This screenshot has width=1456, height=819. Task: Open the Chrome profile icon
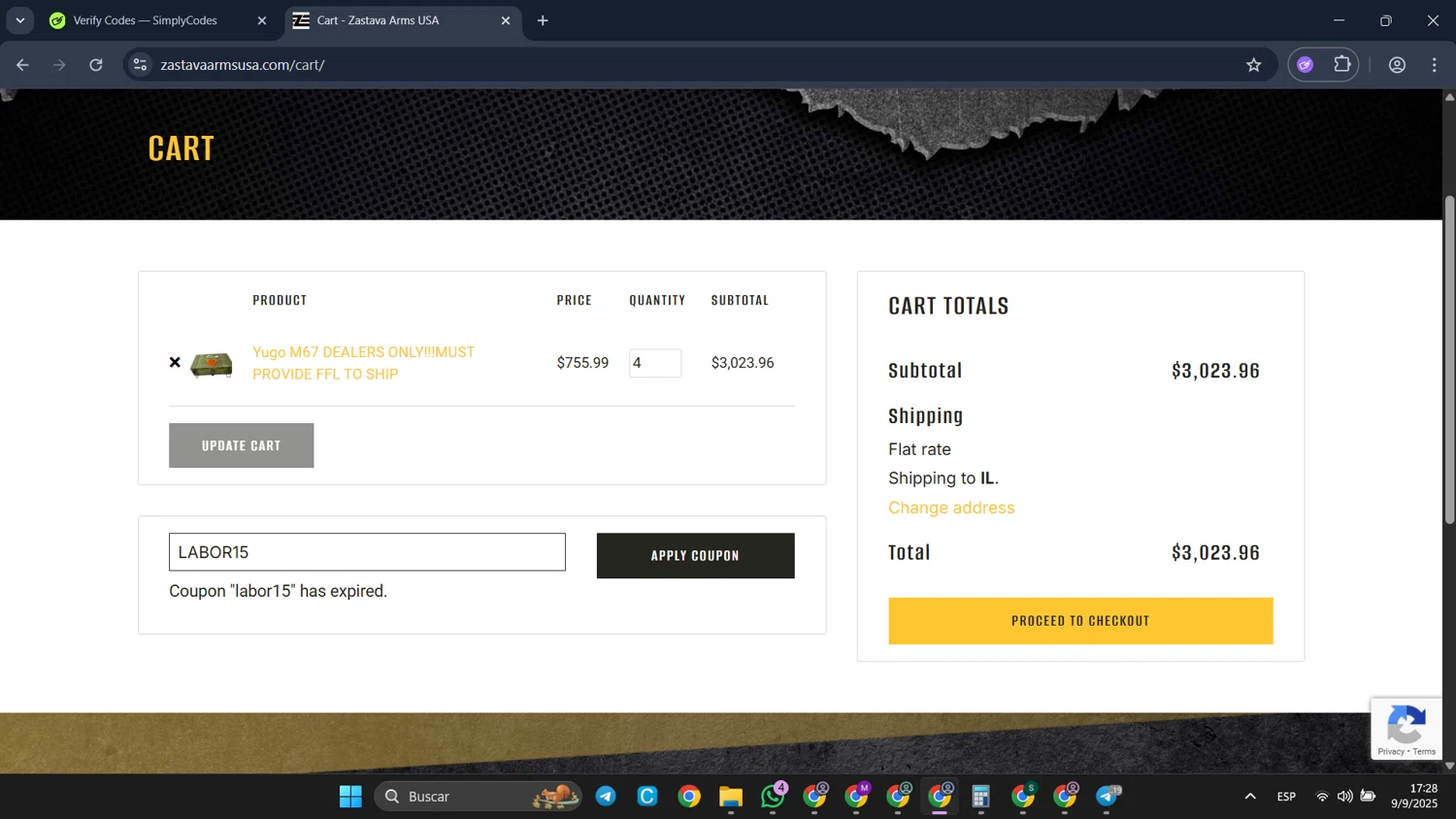[1397, 65]
